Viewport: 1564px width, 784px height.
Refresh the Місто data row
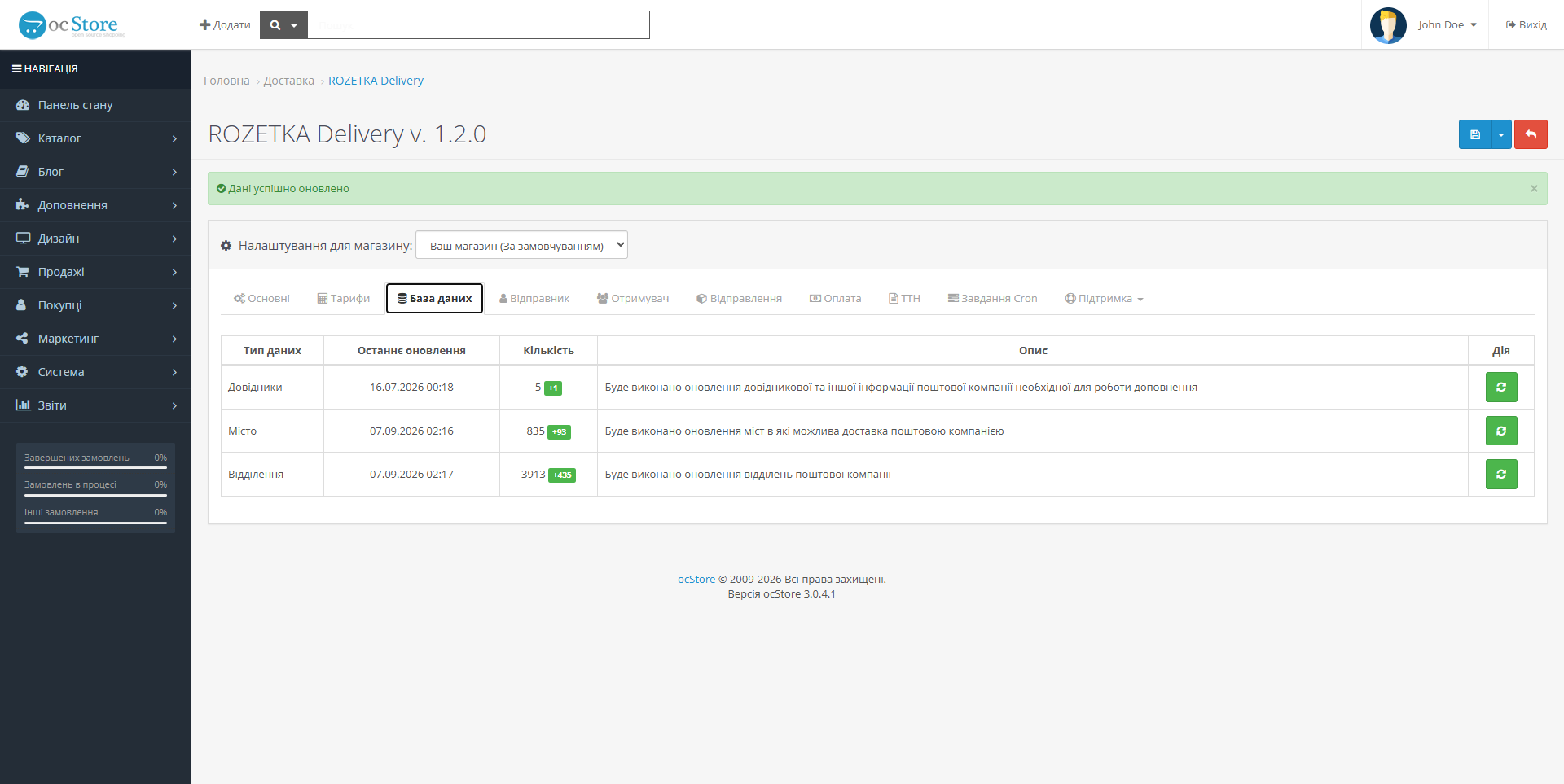point(1501,431)
